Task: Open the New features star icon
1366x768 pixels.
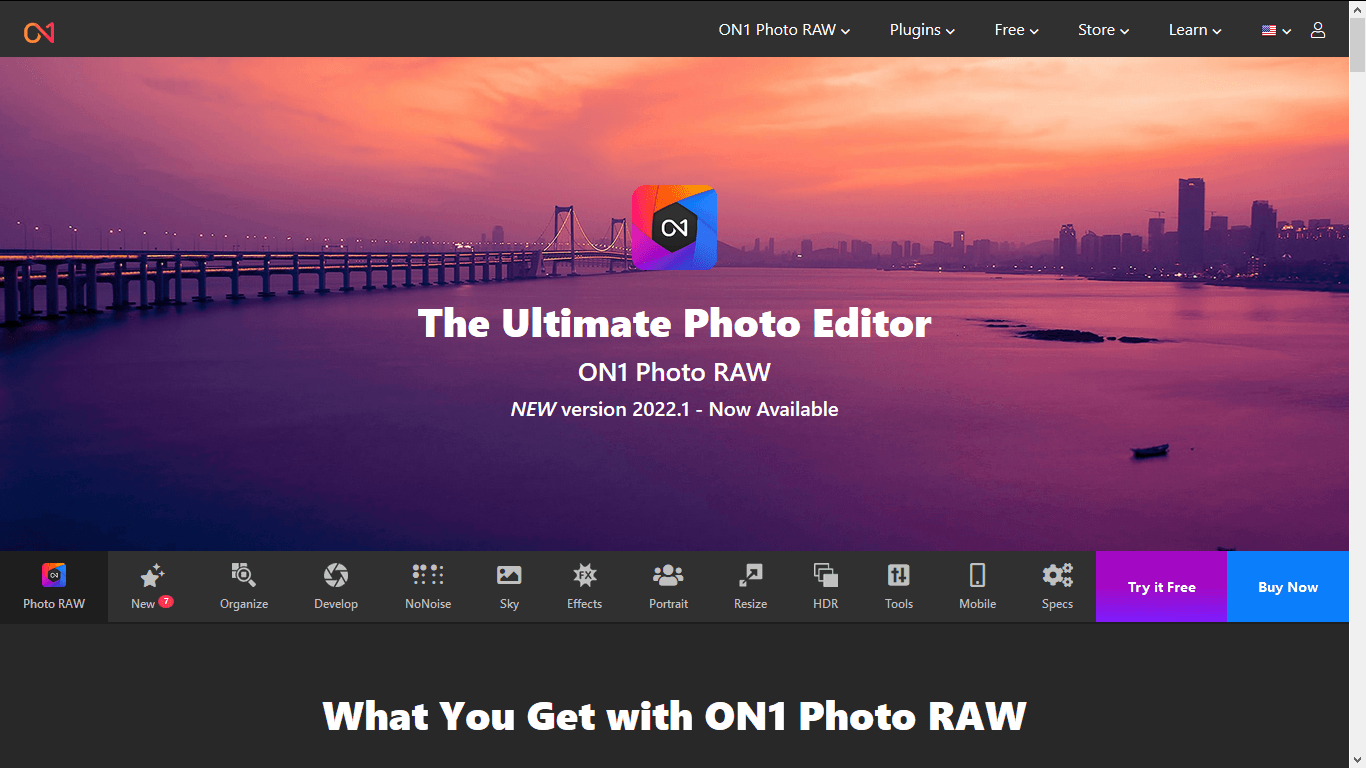Action: (x=152, y=575)
